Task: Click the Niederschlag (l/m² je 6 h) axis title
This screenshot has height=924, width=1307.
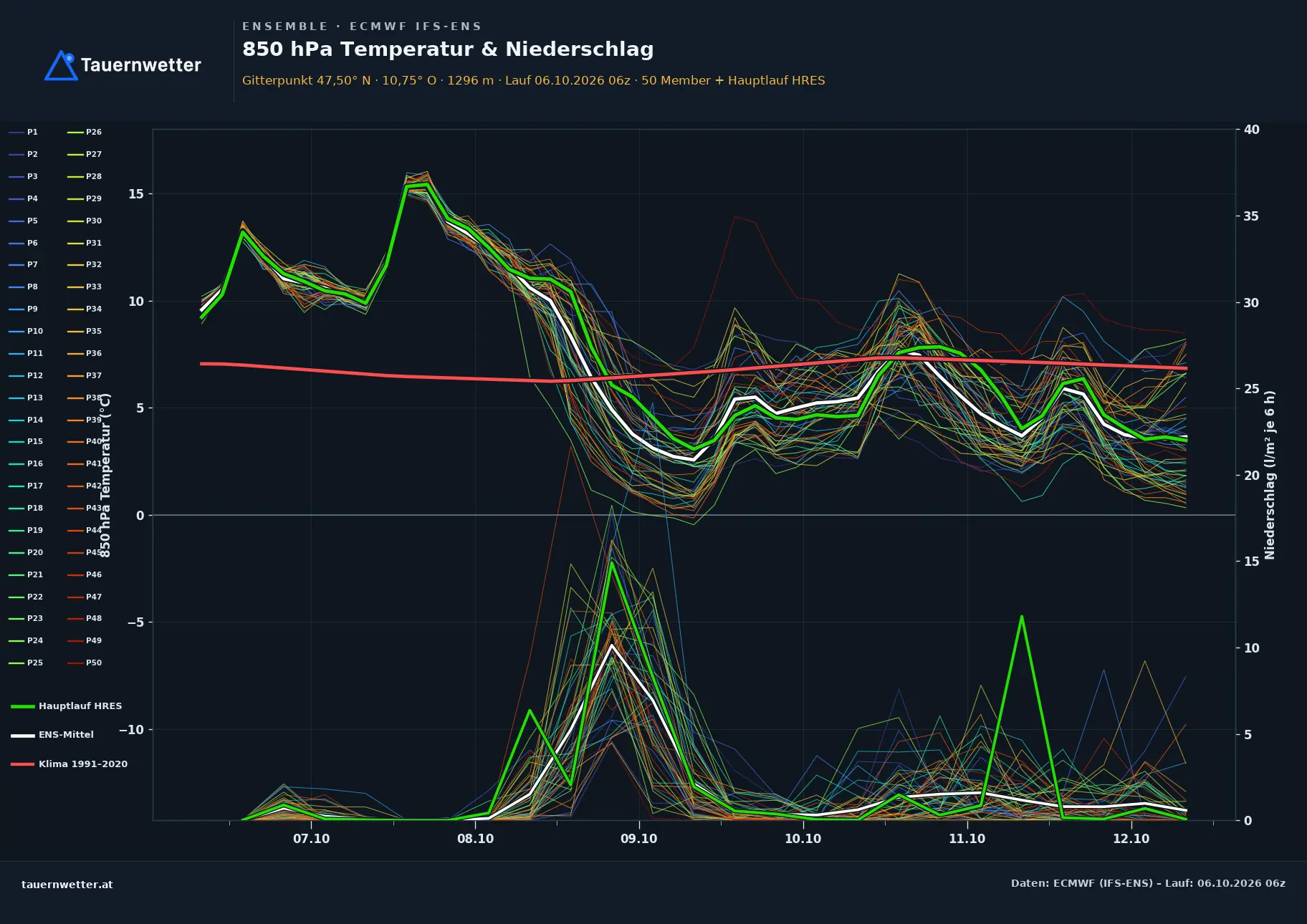Action: [x=1270, y=475]
